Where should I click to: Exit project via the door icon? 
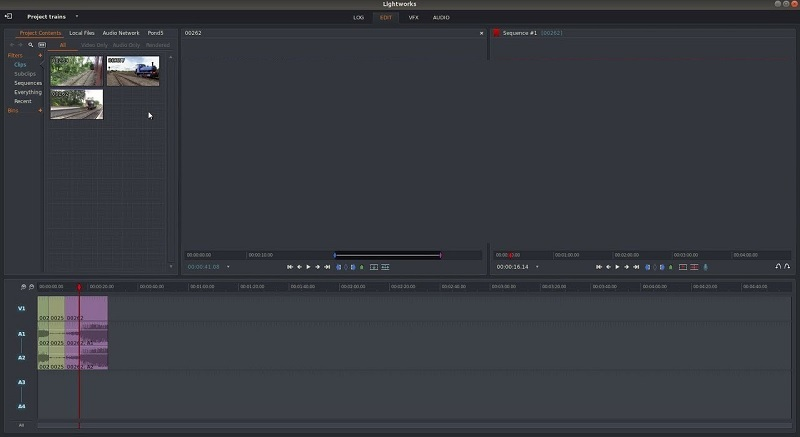tap(8, 16)
